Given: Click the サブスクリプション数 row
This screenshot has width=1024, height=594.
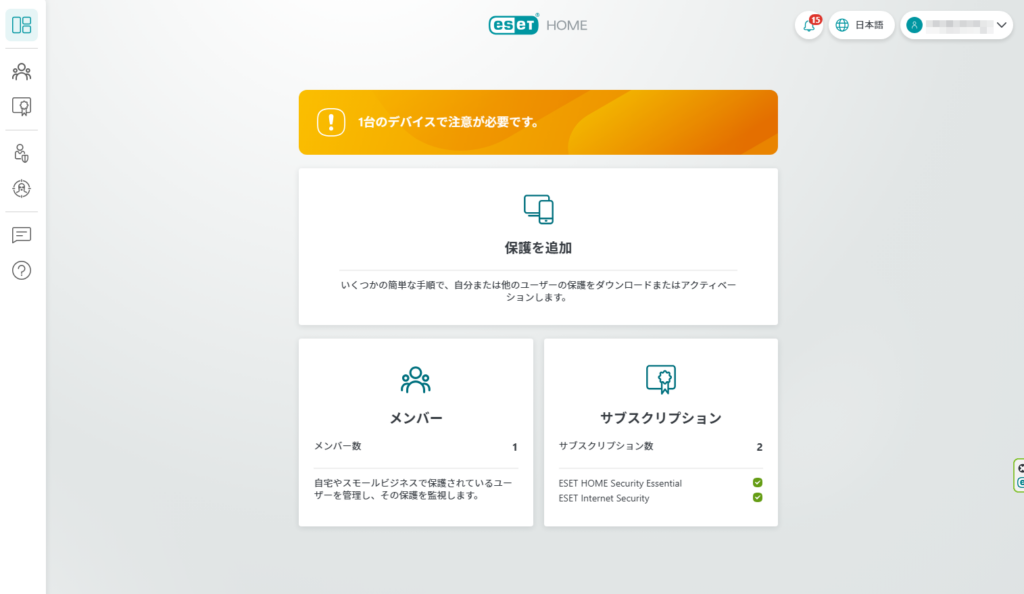Looking at the screenshot, I should (x=661, y=446).
